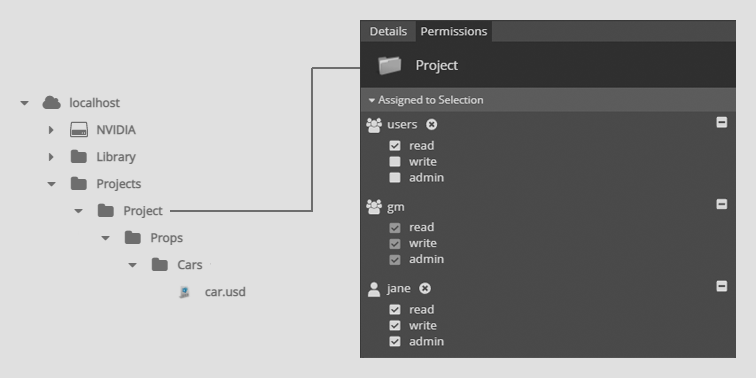Uncheck jane's admin permission
Screen dimensions: 756x378
pos(395,341)
